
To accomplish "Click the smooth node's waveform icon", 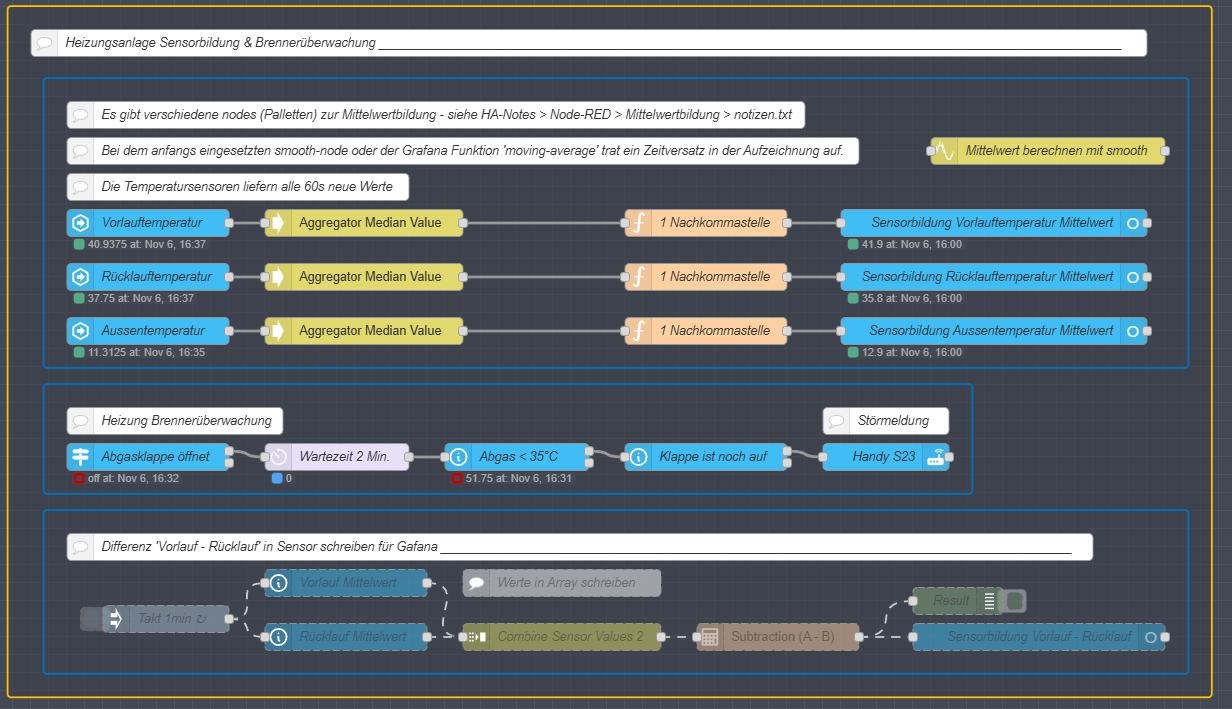I will click(x=945, y=151).
